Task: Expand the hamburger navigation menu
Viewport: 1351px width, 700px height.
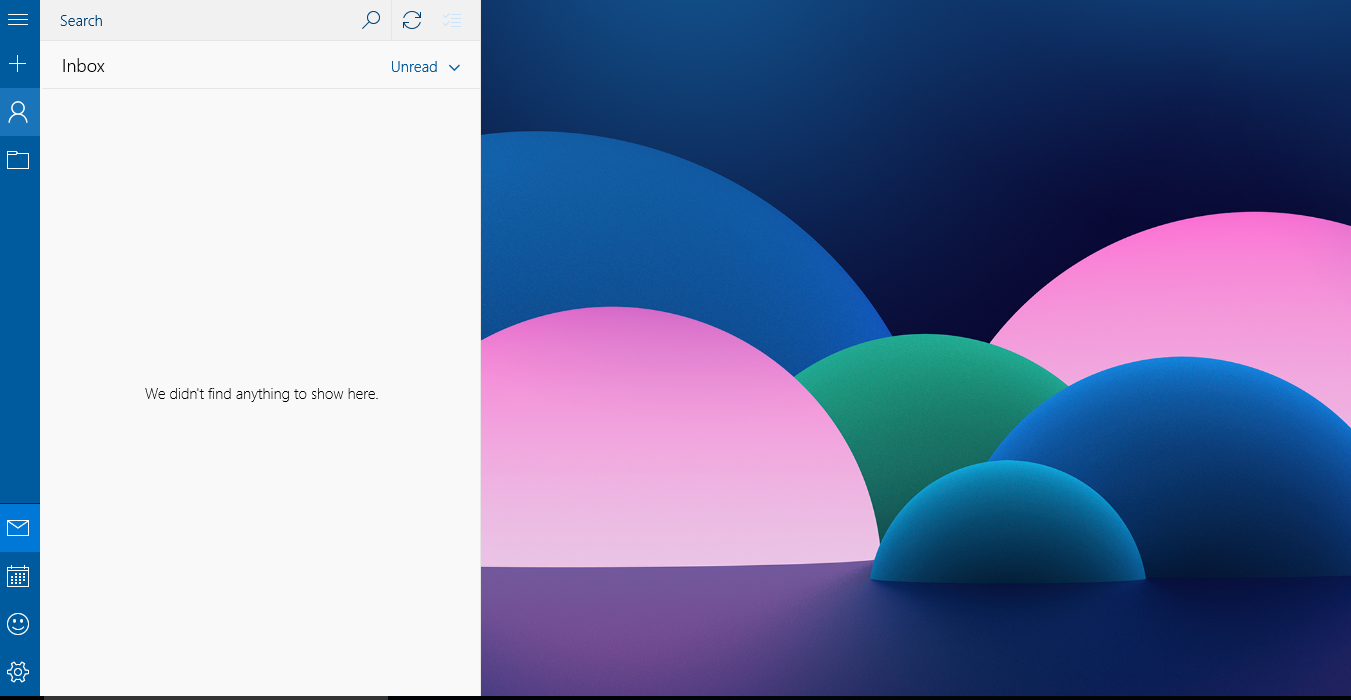Action: [x=18, y=20]
